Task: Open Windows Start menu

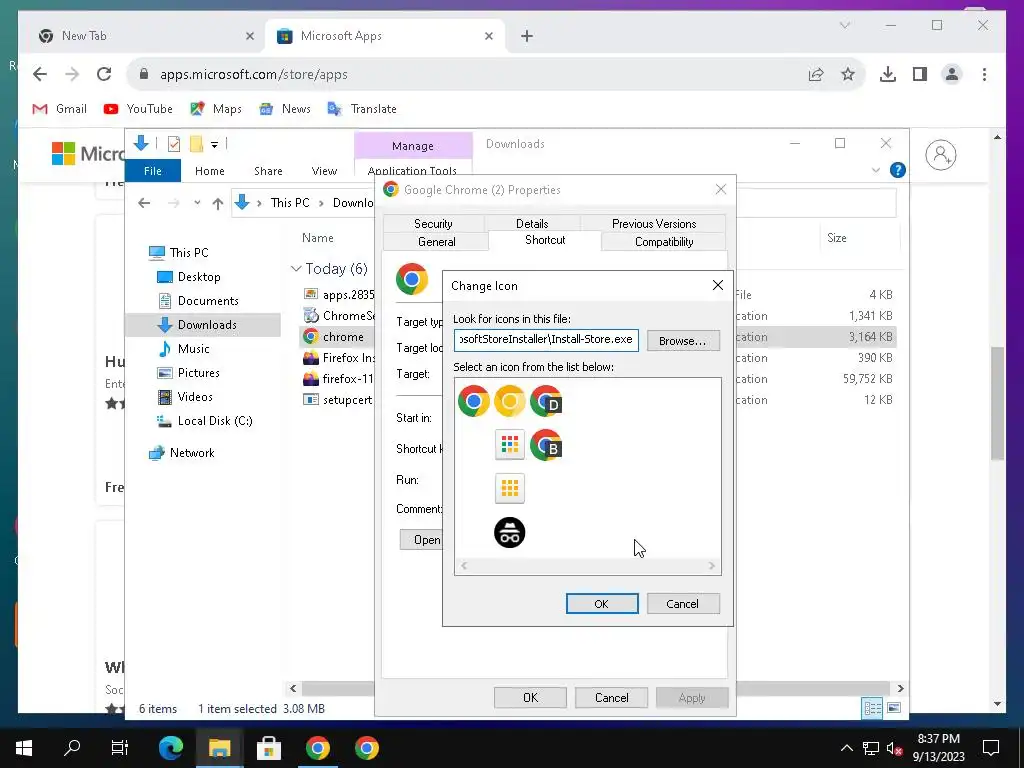Action: (24, 748)
